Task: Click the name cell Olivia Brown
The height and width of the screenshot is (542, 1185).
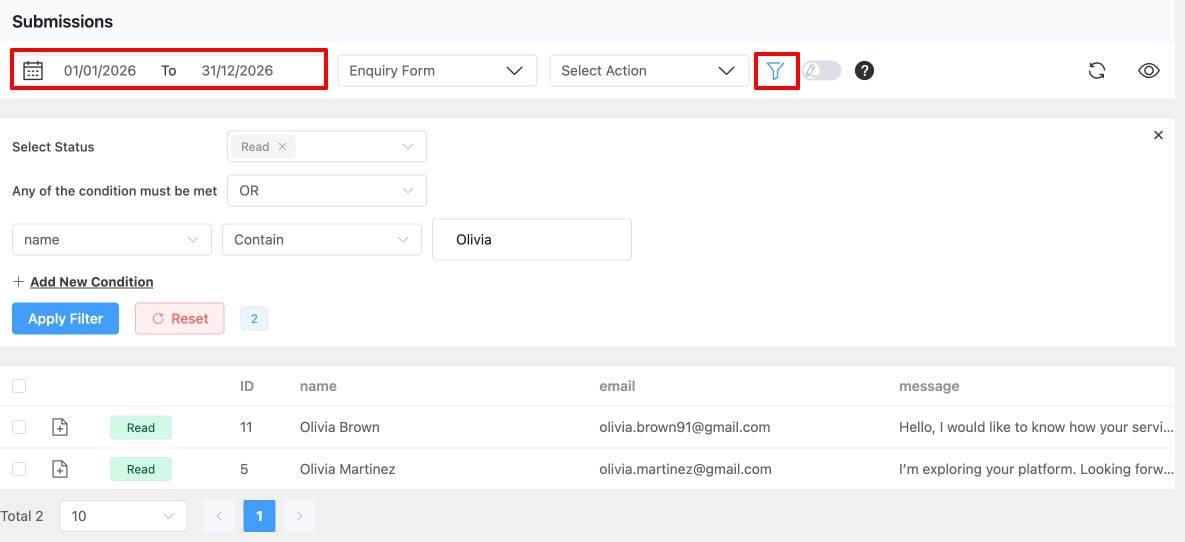Action: [x=339, y=427]
